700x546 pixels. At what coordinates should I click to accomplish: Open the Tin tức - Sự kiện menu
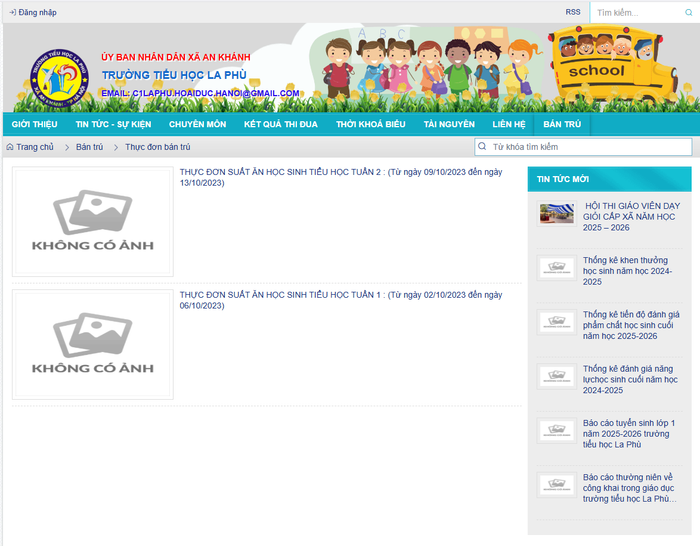[113, 124]
